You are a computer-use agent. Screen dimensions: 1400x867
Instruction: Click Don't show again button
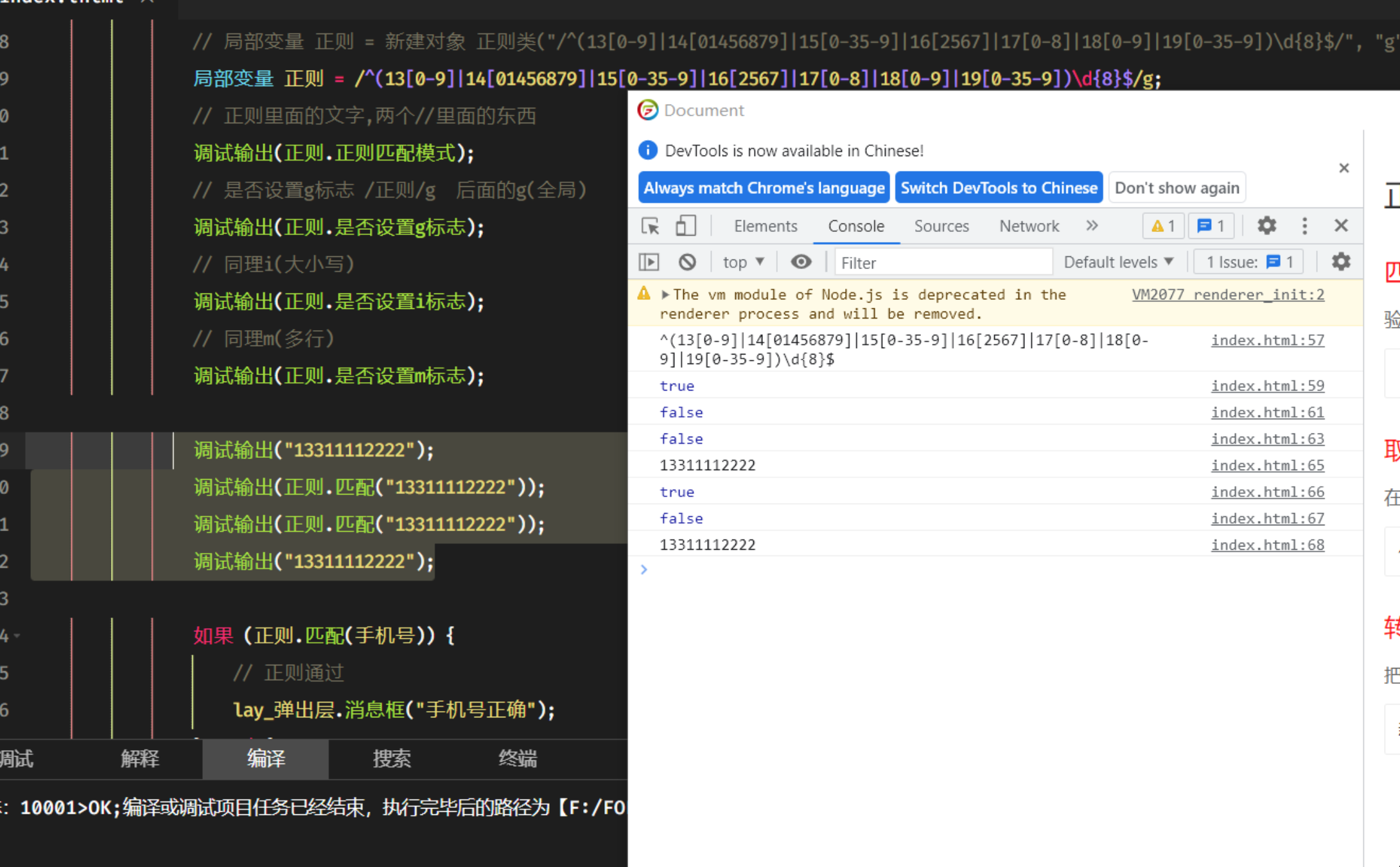[x=1177, y=188]
